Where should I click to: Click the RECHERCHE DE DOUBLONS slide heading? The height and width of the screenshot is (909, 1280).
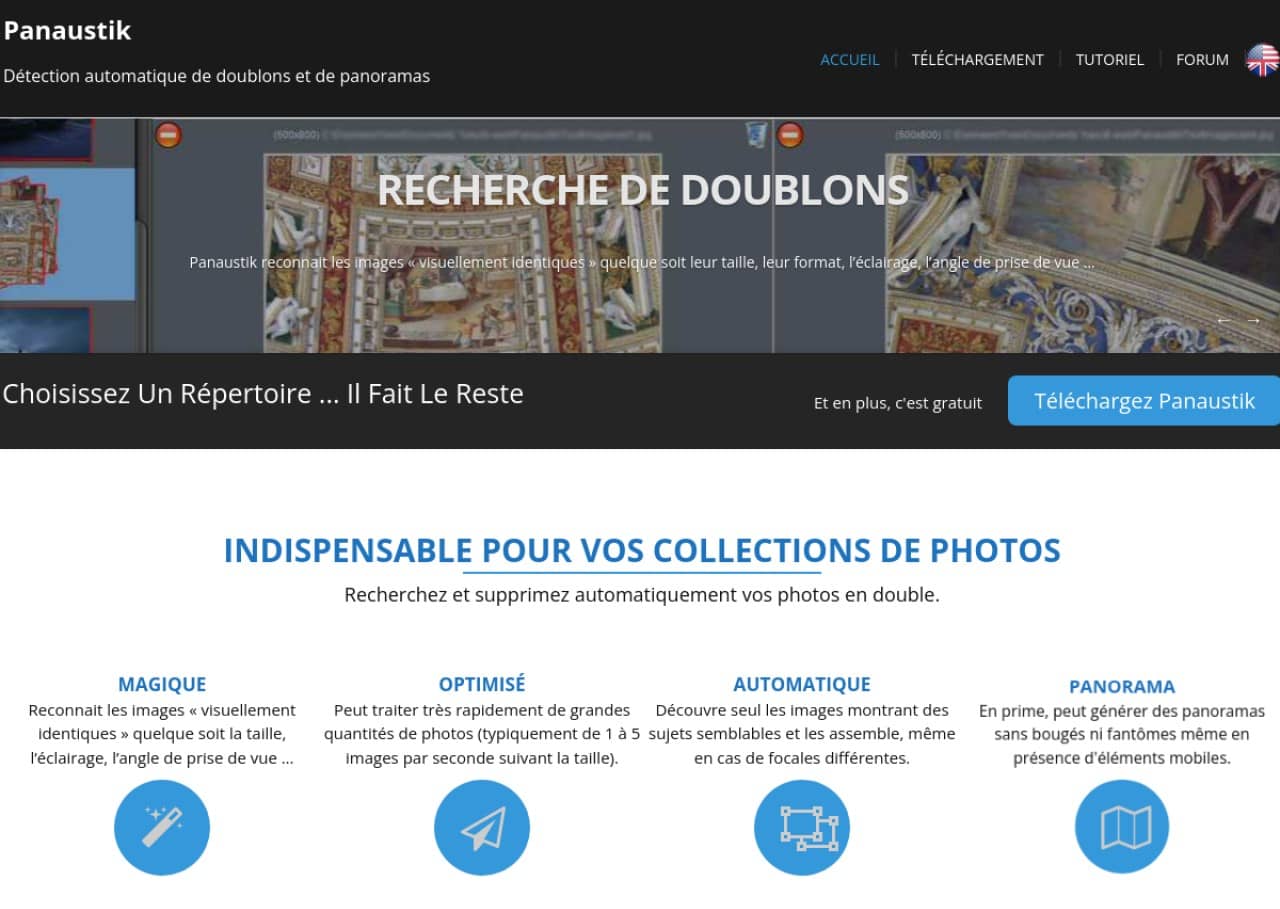click(x=643, y=190)
